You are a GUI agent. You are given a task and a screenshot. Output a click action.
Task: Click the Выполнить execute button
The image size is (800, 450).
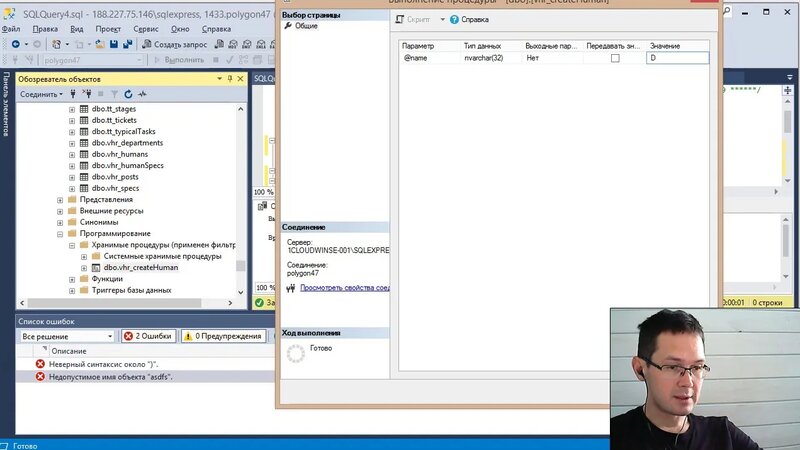pos(179,60)
